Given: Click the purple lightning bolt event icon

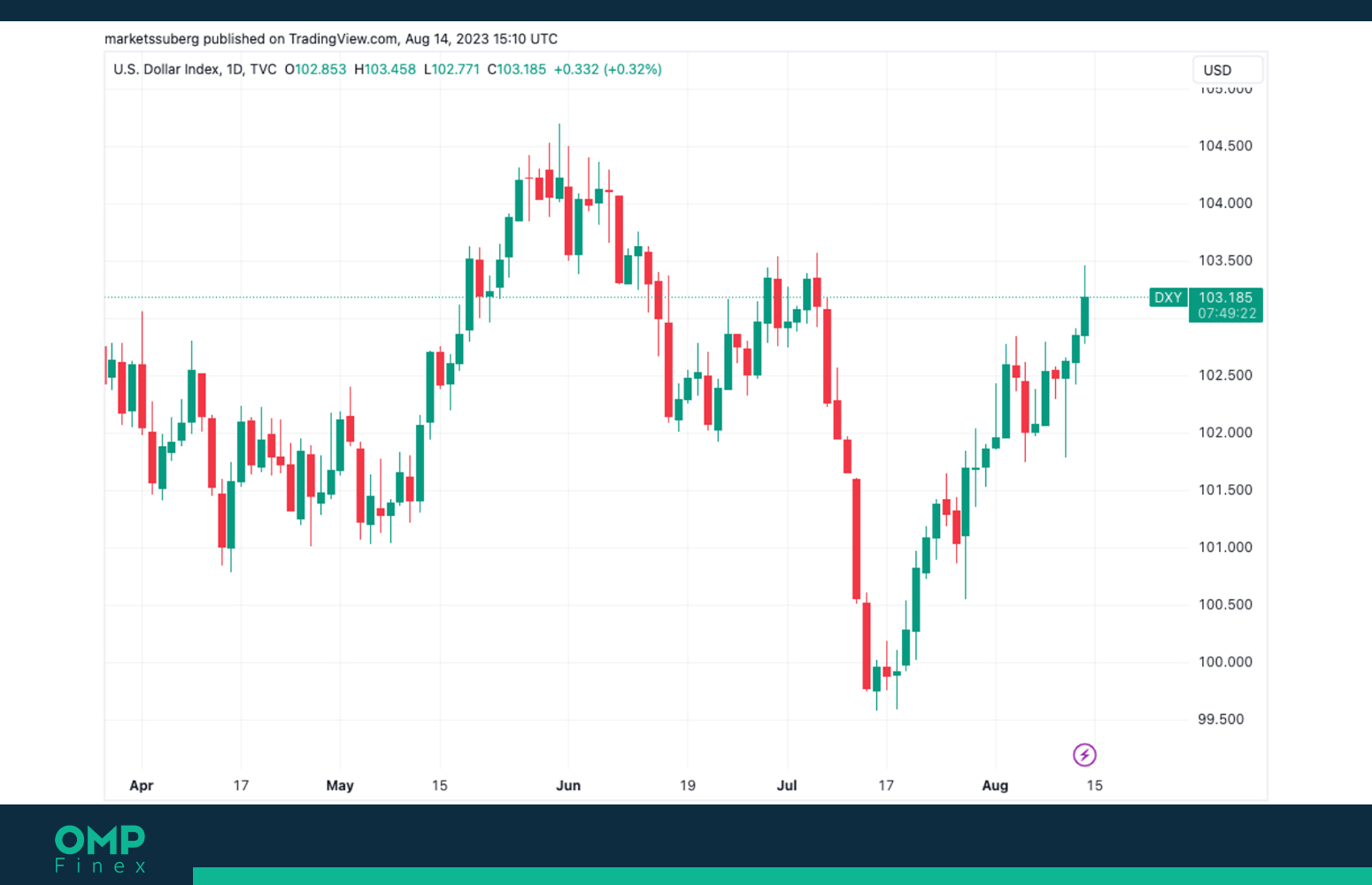Looking at the screenshot, I should pos(1084,755).
